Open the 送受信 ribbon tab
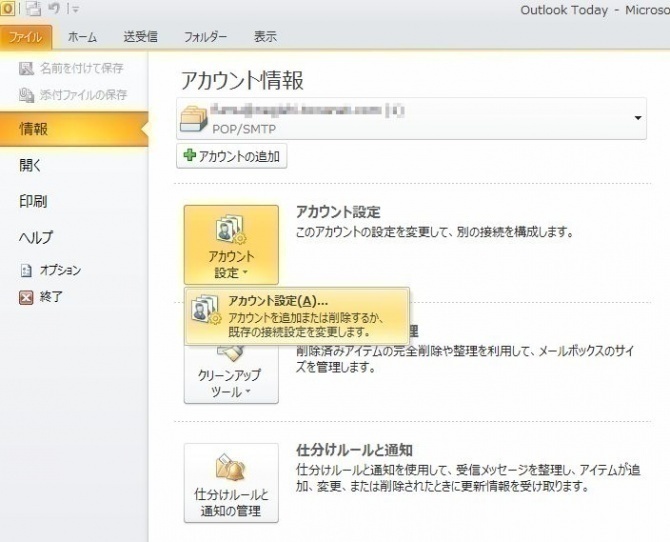Viewport: 670px width, 542px height. click(x=140, y=37)
